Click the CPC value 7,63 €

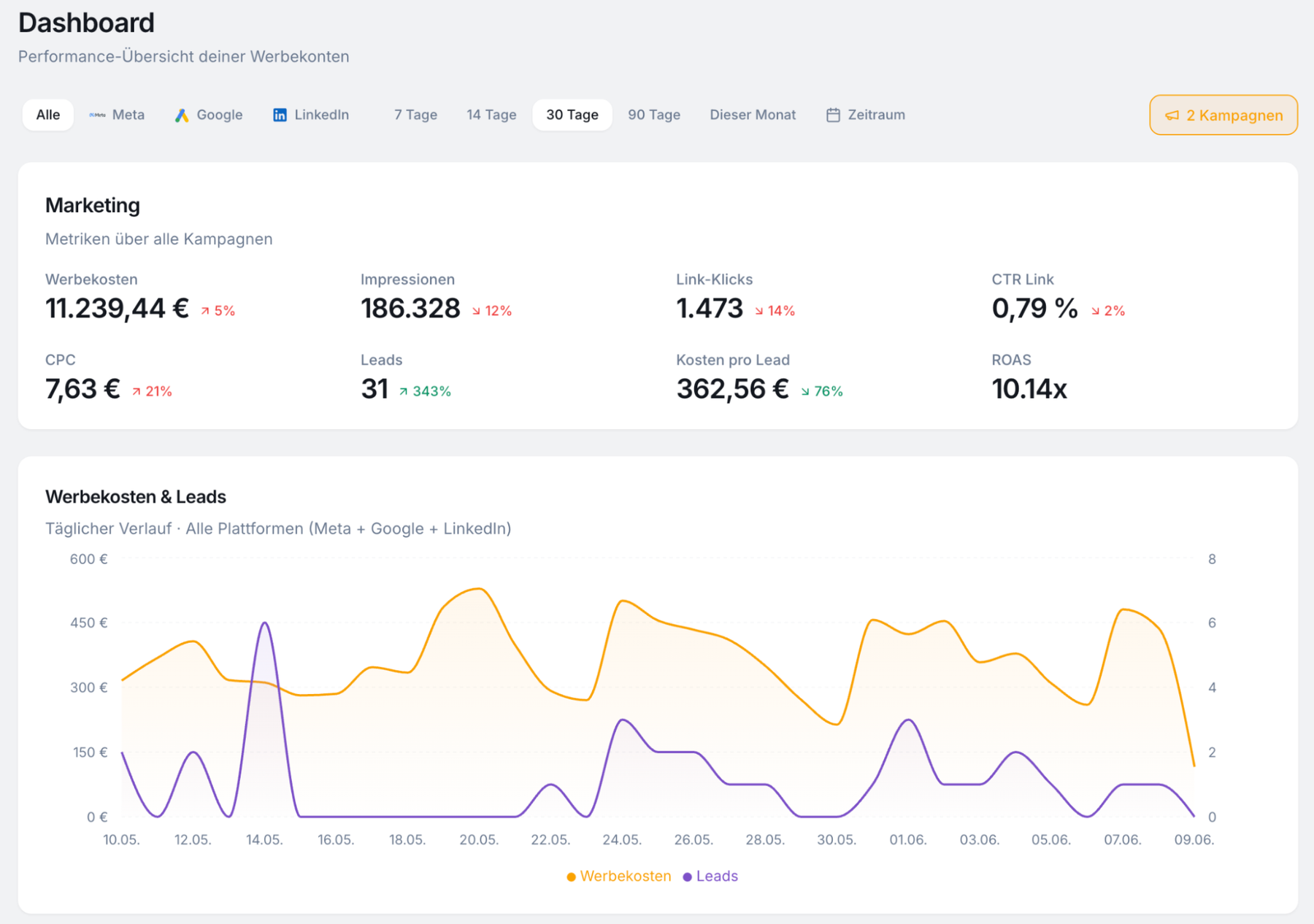coord(82,389)
